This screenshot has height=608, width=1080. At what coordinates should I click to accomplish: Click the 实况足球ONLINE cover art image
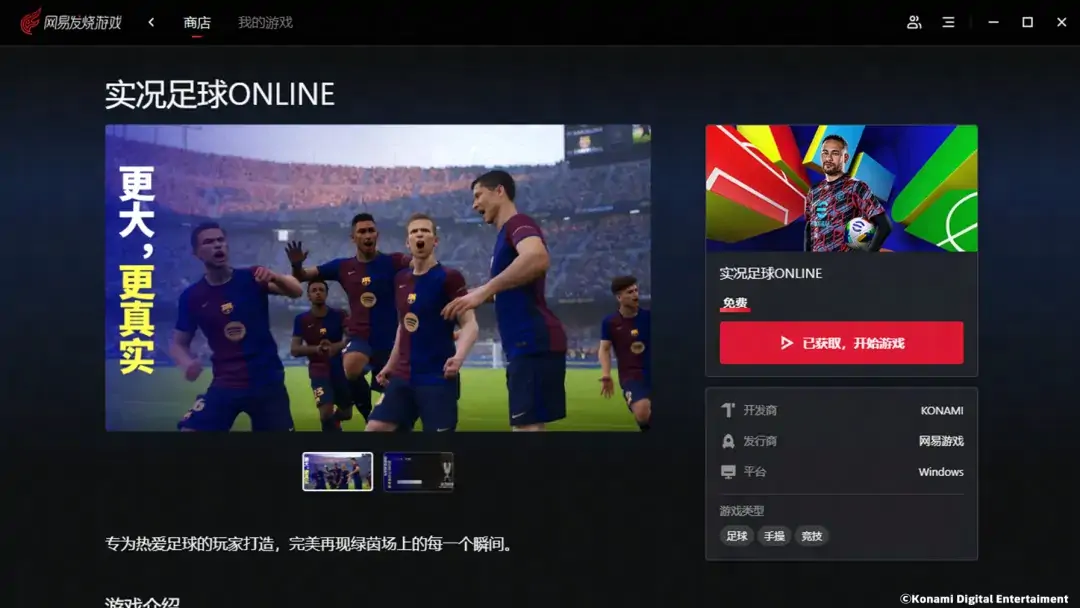coord(841,188)
